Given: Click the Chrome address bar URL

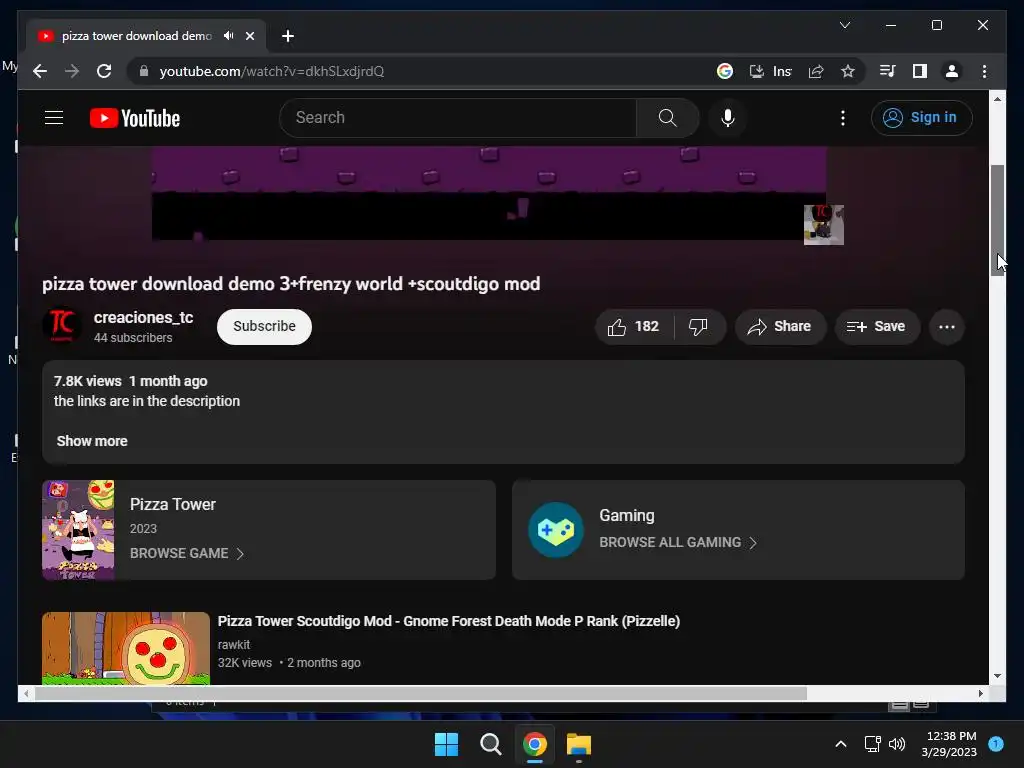Looking at the screenshot, I should click(x=272, y=71).
